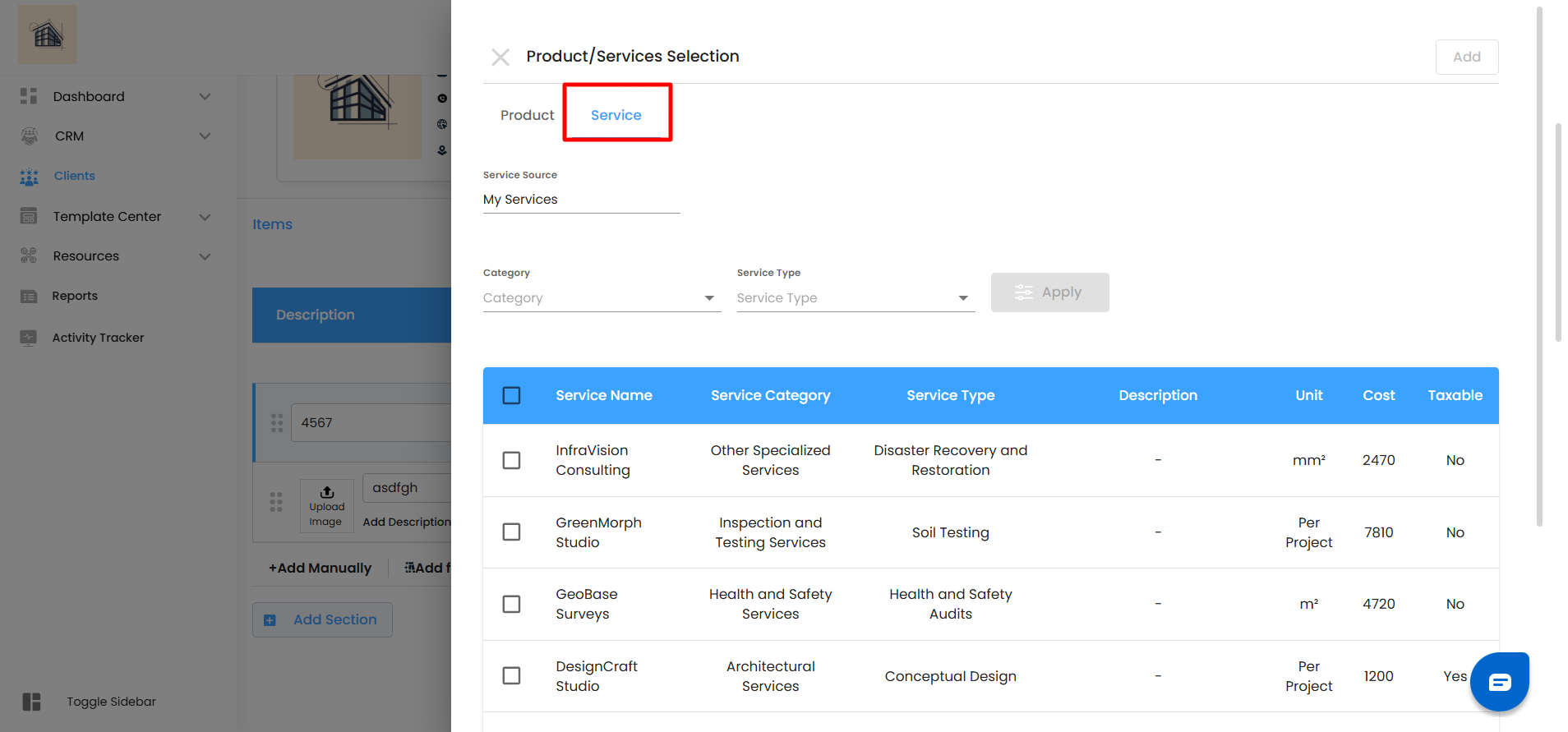Switch to the Product tab
Screen dimensions: 1568x732
(527, 115)
